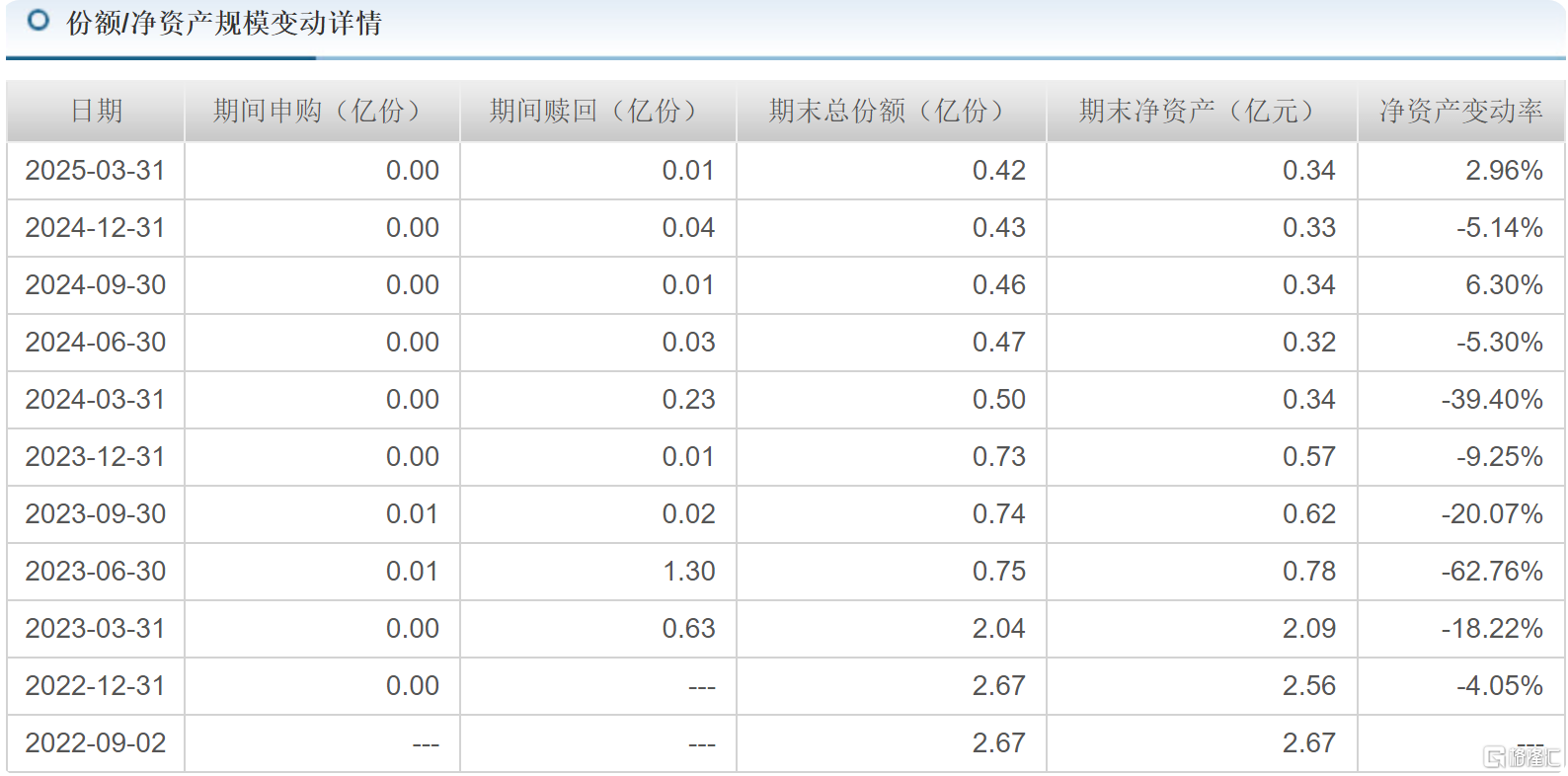Viewport: 1568px width, 776px height.
Task: Select the 期末总份额(亿份) column header
Action: (x=892, y=111)
